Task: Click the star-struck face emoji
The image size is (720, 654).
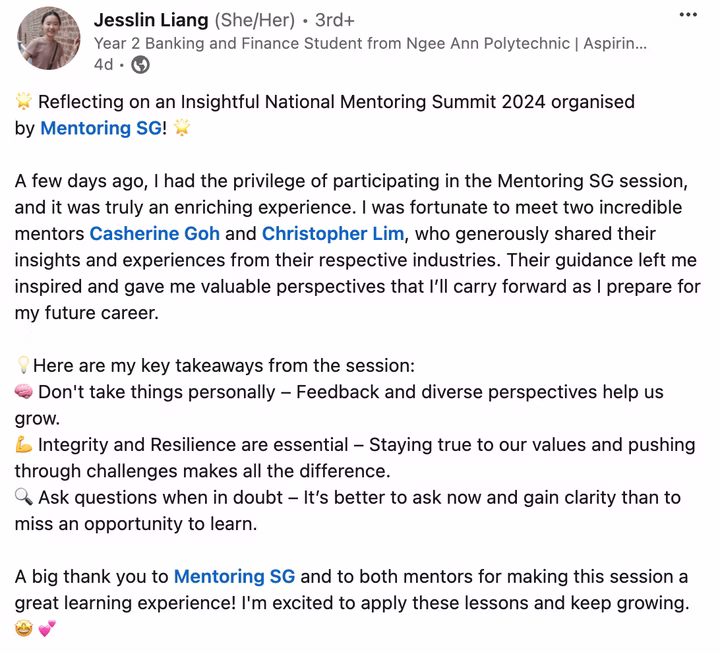Action: (25, 629)
